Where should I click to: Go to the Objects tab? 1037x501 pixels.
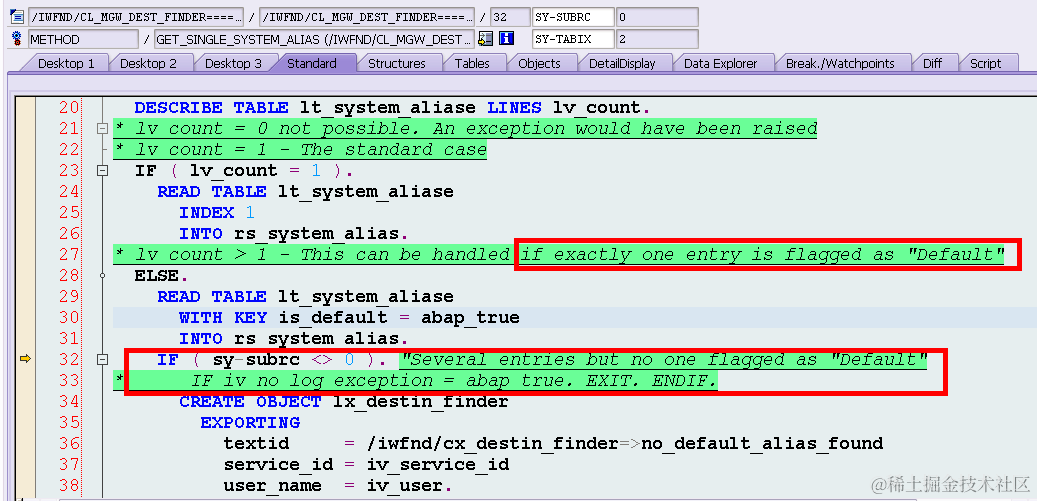click(x=539, y=63)
